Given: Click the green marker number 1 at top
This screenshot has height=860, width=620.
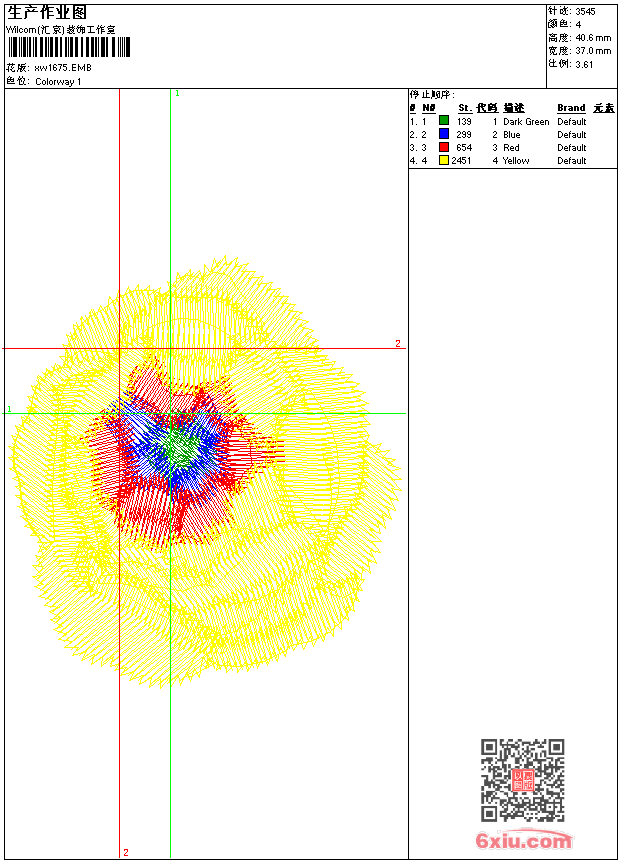Looking at the screenshot, I should 177,93.
